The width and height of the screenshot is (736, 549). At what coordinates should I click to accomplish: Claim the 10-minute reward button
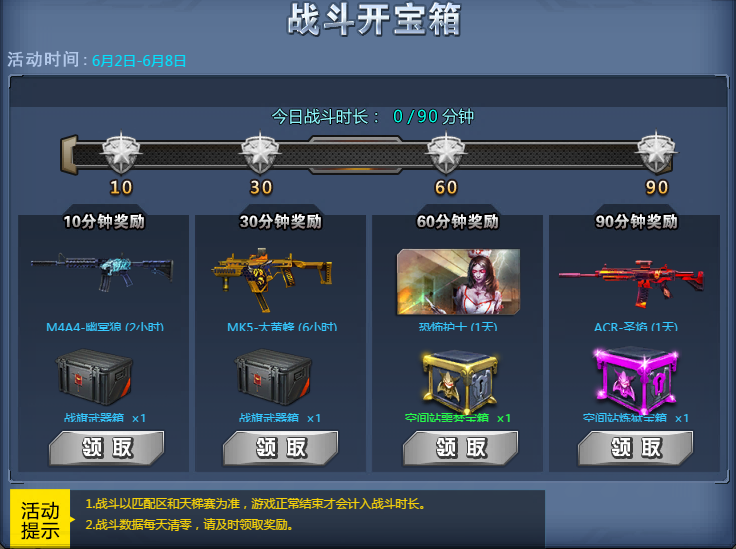click(x=107, y=448)
